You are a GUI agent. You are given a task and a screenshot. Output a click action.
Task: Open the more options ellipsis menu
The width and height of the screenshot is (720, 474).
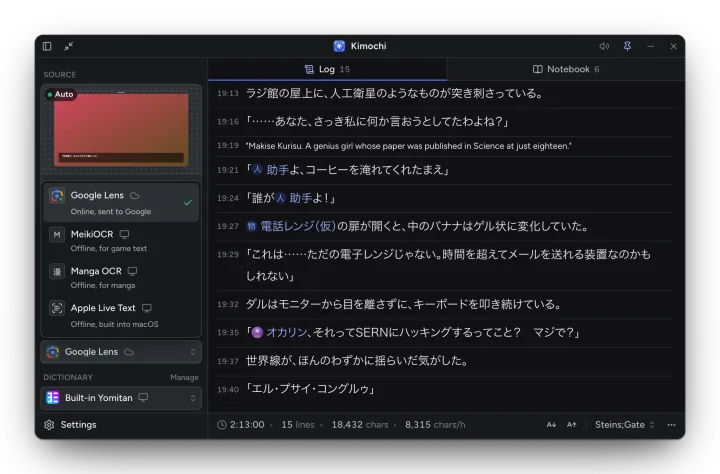(x=671, y=425)
